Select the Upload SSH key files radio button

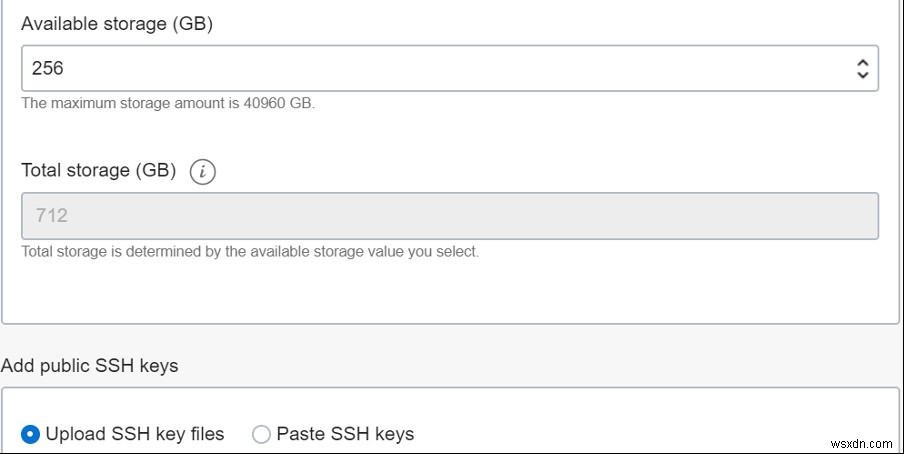31,434
